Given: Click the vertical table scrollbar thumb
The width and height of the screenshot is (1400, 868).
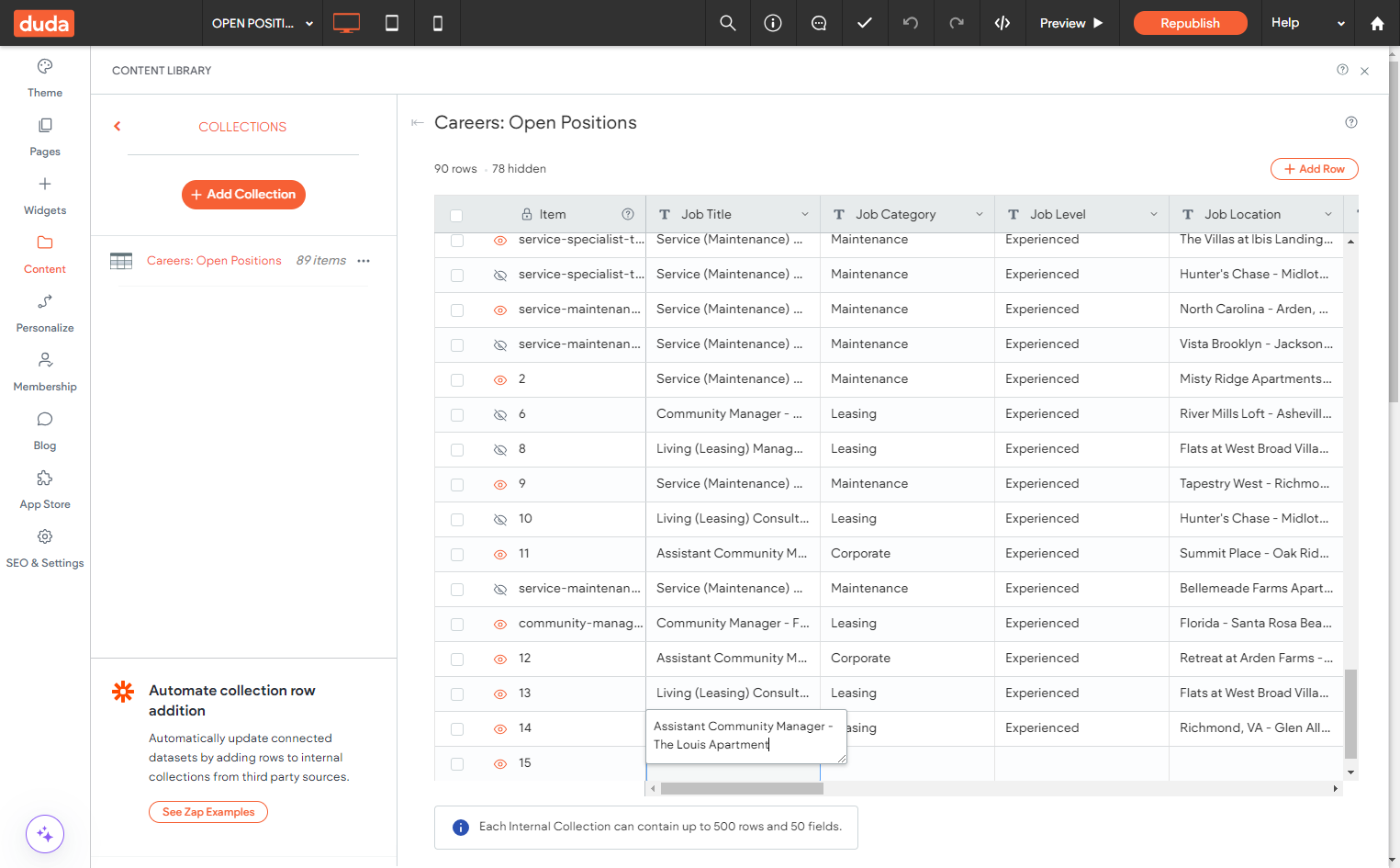Looking at the screenshot, I should tap(1350, 713).
